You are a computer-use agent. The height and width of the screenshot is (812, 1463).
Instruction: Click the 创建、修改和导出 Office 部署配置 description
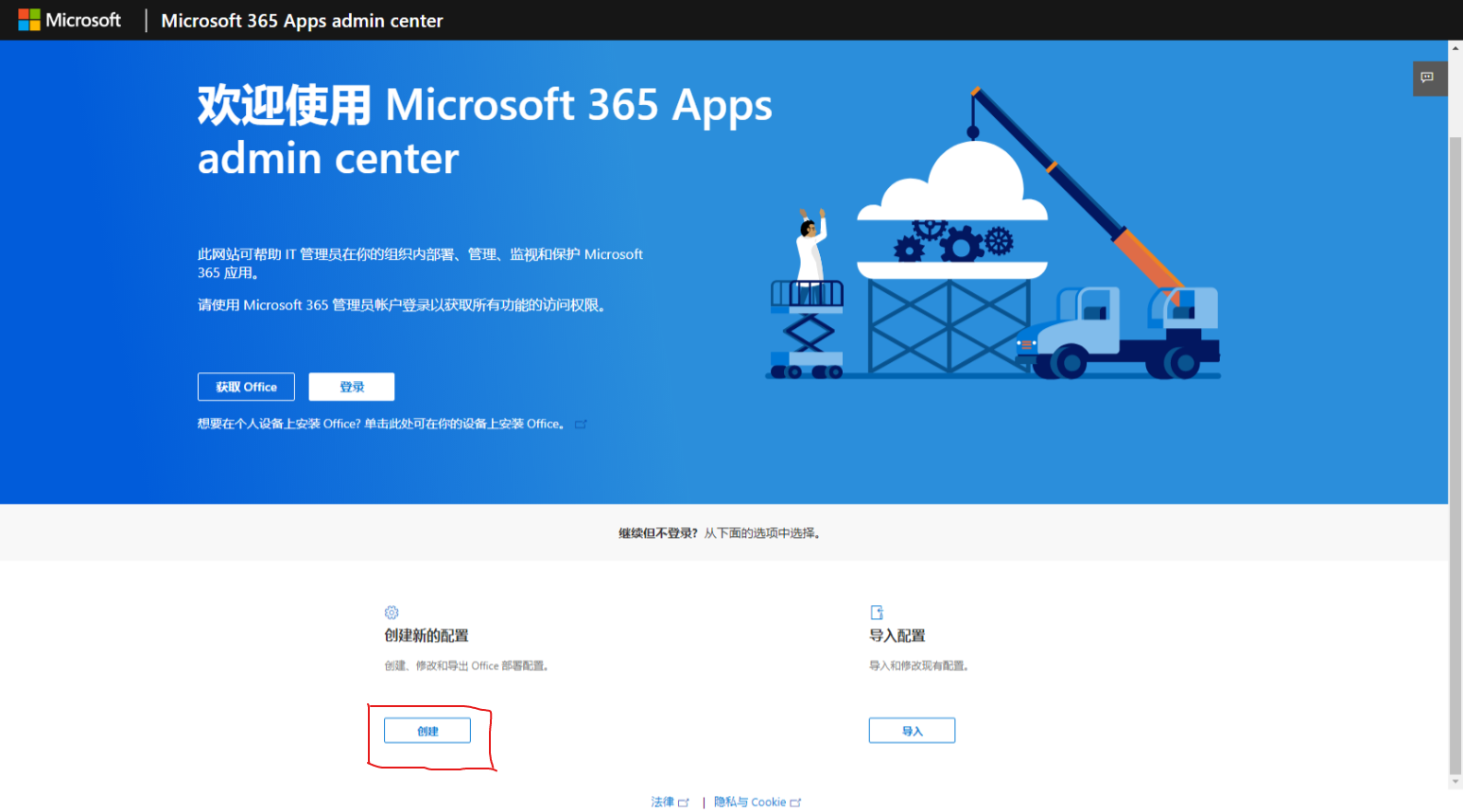(x=467, y=665)
